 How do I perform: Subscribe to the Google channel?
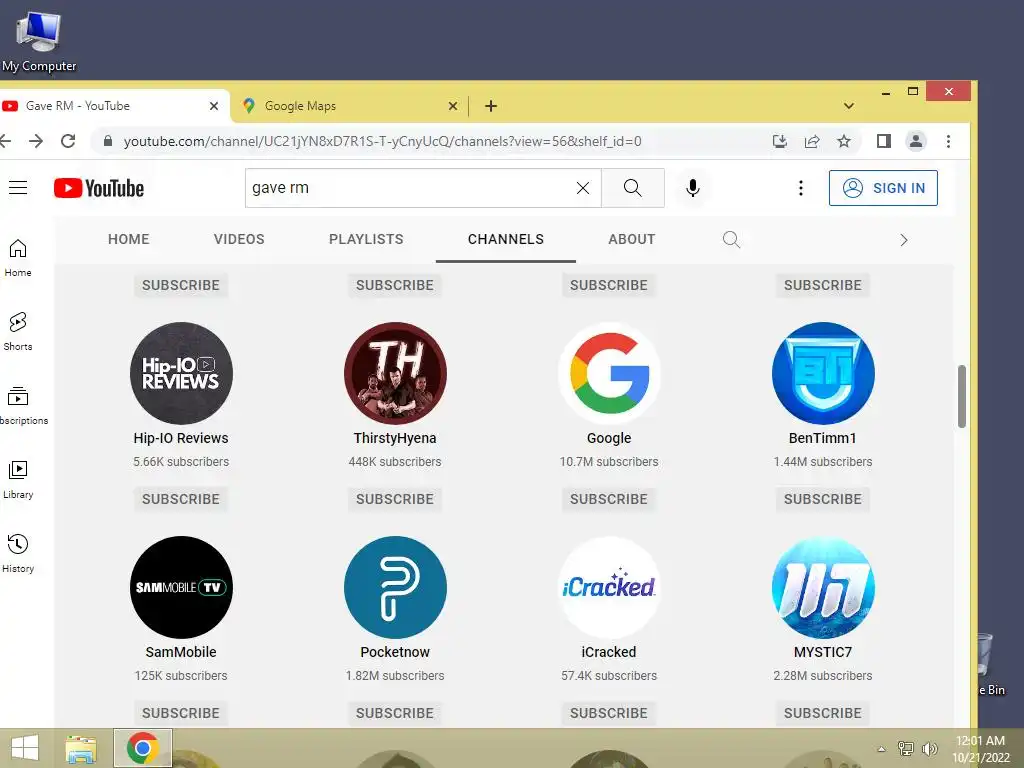point(609,499)
